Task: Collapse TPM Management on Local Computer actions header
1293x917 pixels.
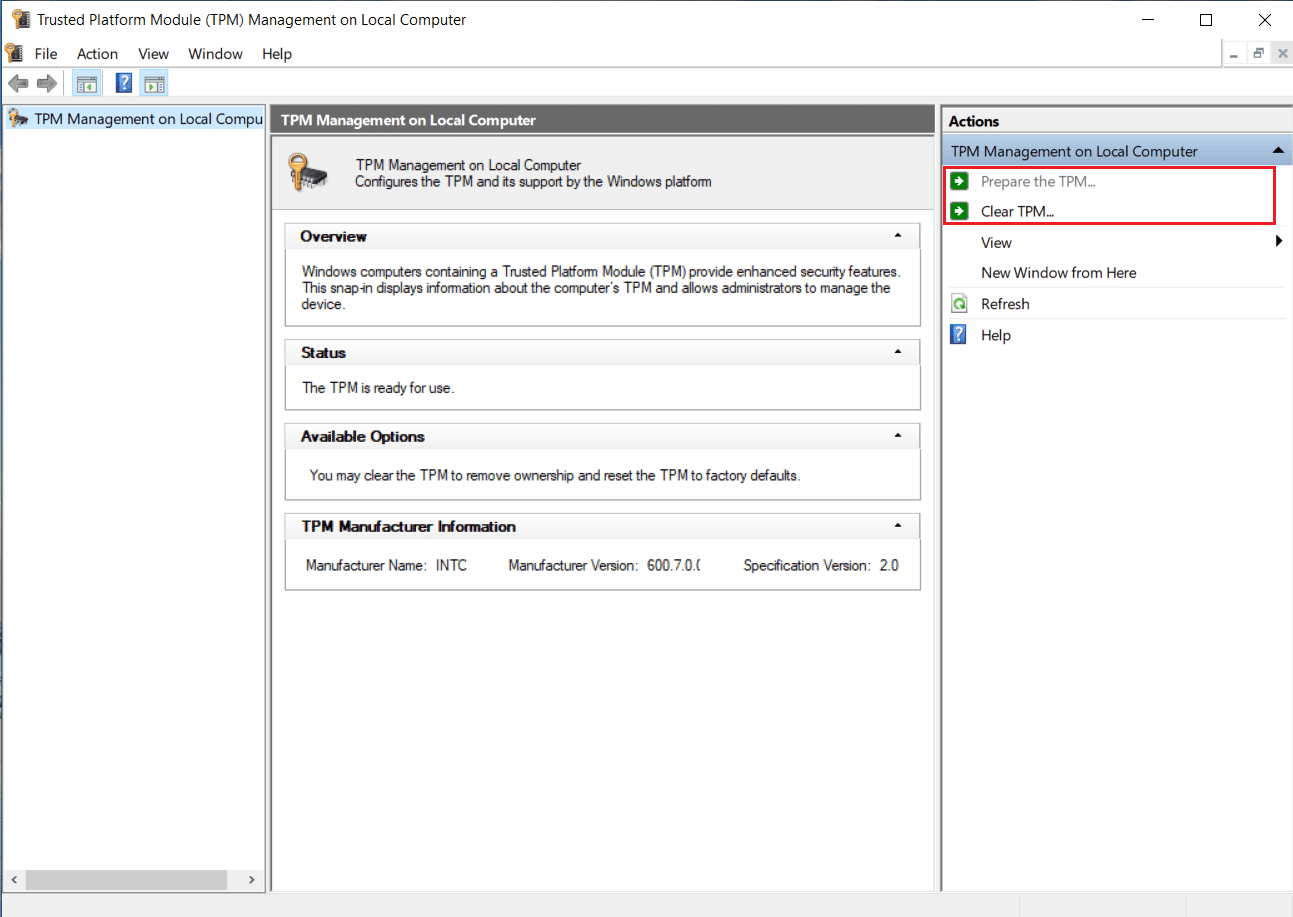Action: coord(1277,151)
